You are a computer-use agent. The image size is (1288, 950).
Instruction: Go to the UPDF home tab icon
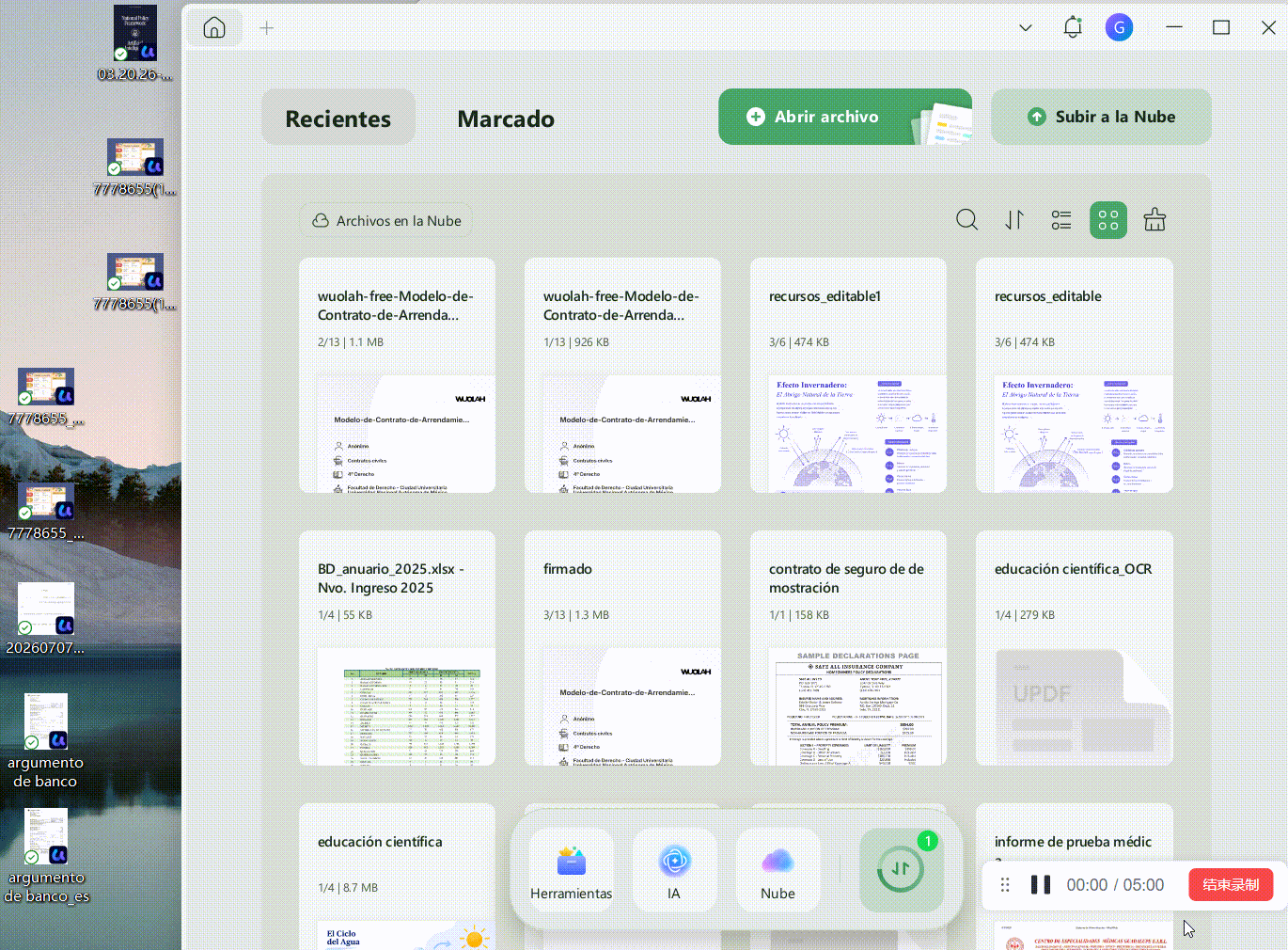(x=214, y=27)
